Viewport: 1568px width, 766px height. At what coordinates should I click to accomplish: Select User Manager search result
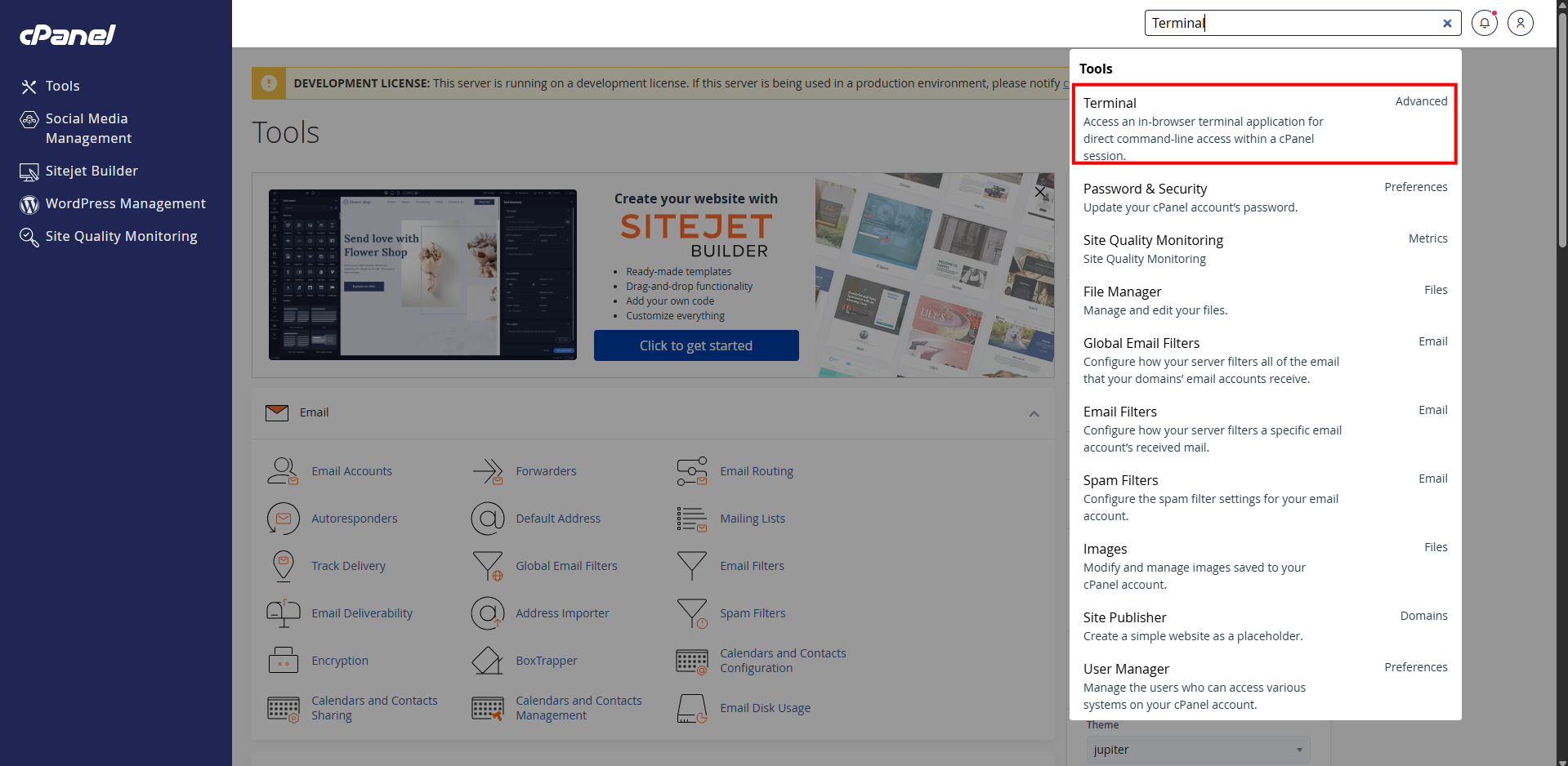tap(1266, 686)
